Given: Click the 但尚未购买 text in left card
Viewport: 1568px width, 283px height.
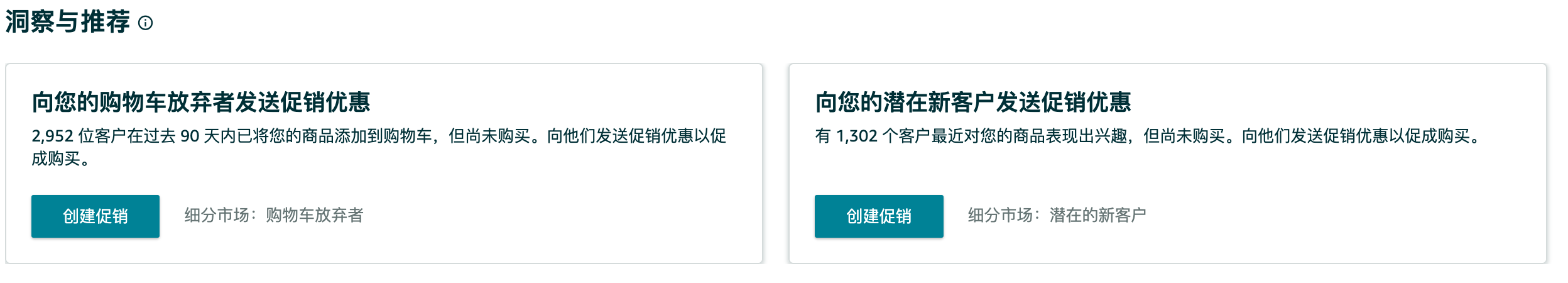Looking at the screenshot, I should coord(489,136).
